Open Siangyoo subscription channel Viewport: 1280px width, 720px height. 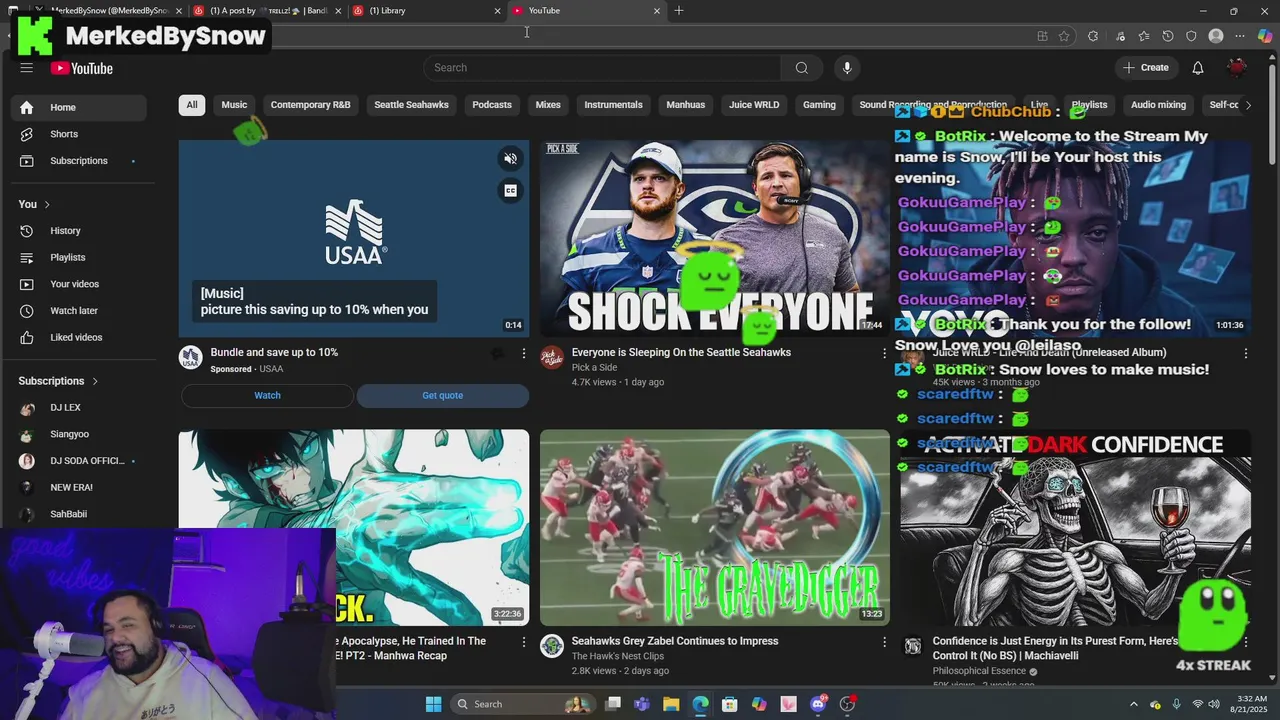[80, 434]
